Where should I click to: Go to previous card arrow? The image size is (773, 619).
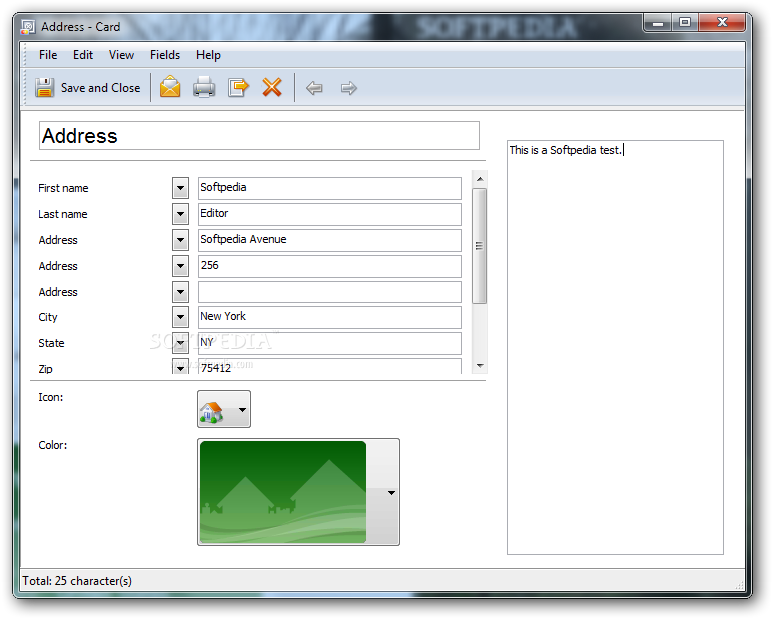(314, 88)
